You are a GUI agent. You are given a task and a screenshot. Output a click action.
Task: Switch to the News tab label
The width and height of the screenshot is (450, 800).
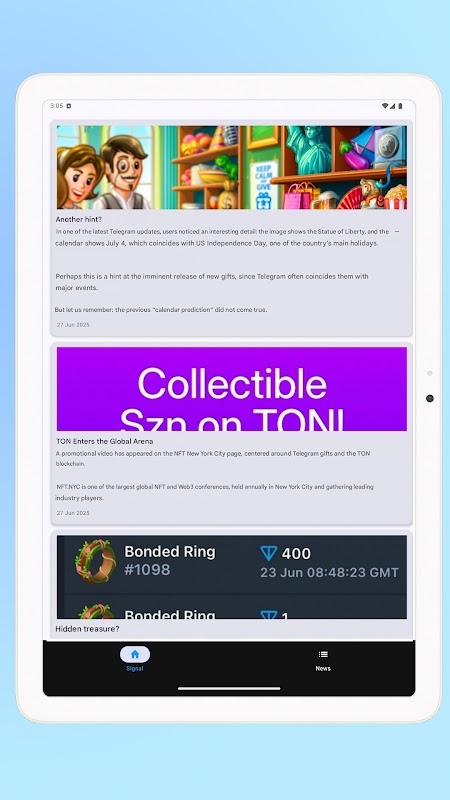point(323,668)
